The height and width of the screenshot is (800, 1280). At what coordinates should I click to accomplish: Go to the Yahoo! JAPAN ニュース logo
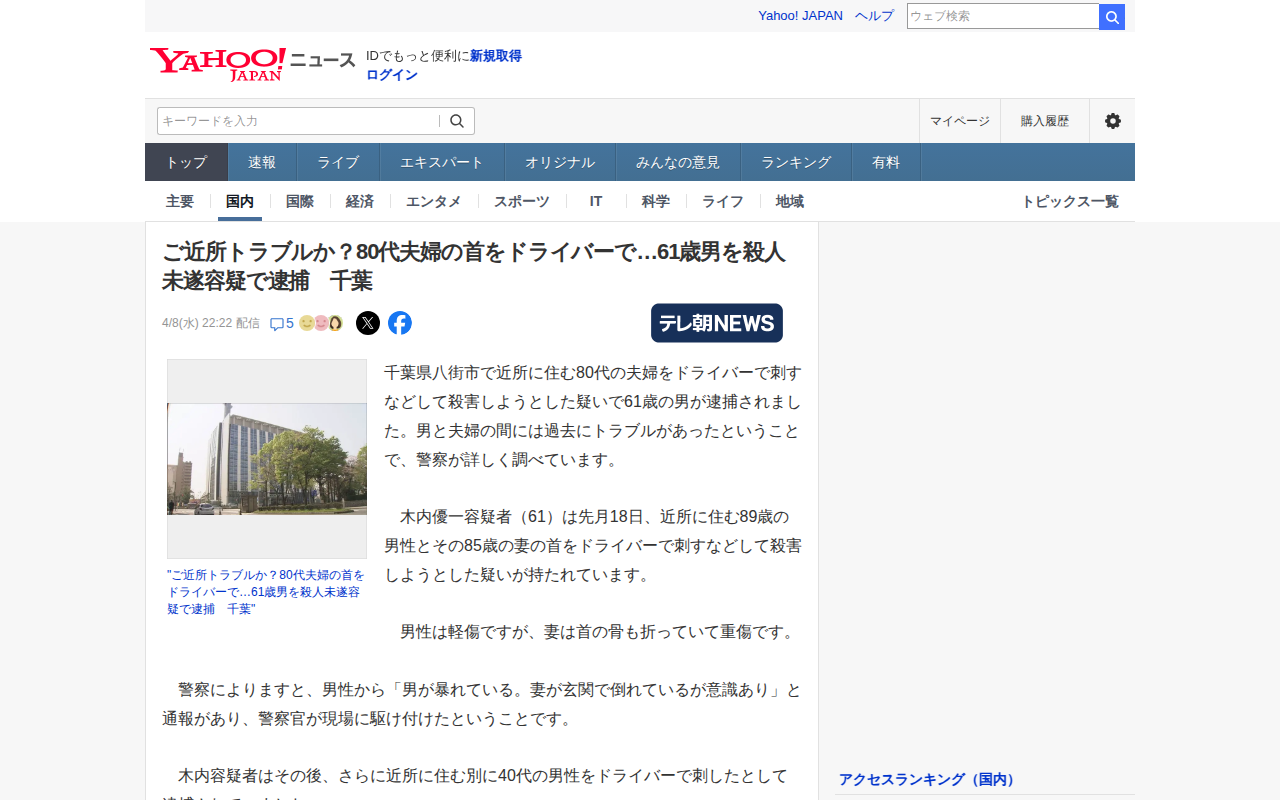[x=252, y=63]
